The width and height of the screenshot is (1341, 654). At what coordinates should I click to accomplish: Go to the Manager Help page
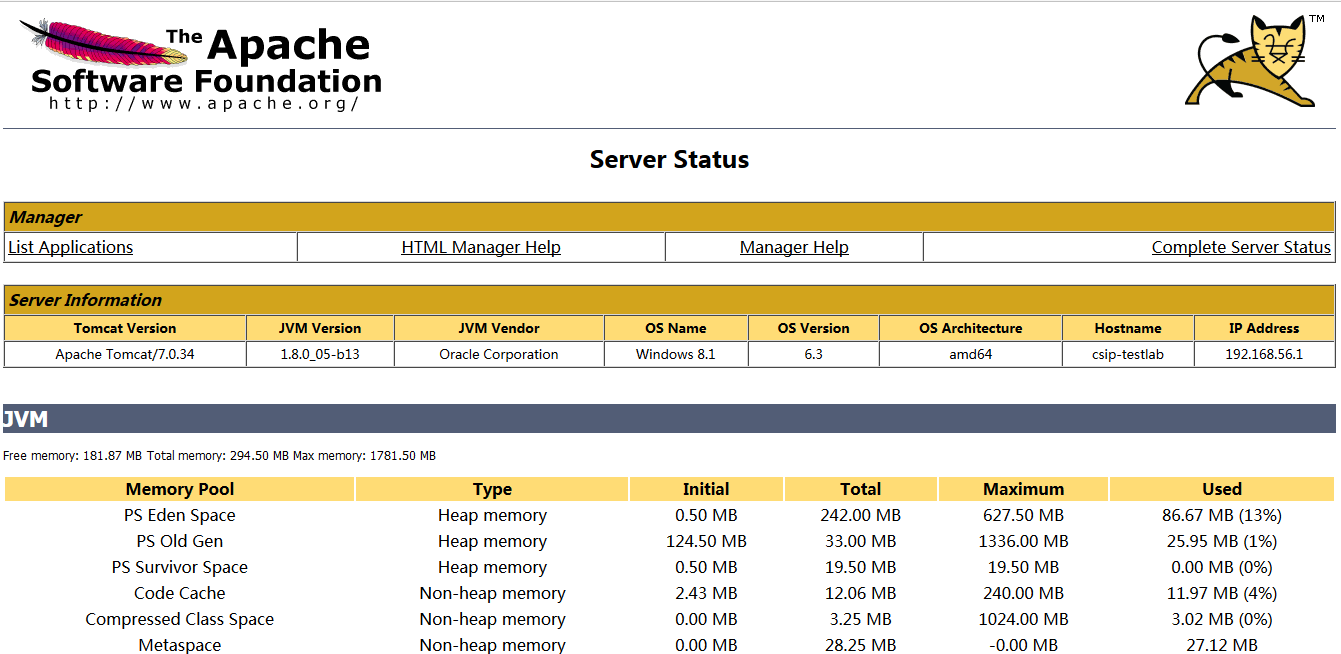pos(794,247)
